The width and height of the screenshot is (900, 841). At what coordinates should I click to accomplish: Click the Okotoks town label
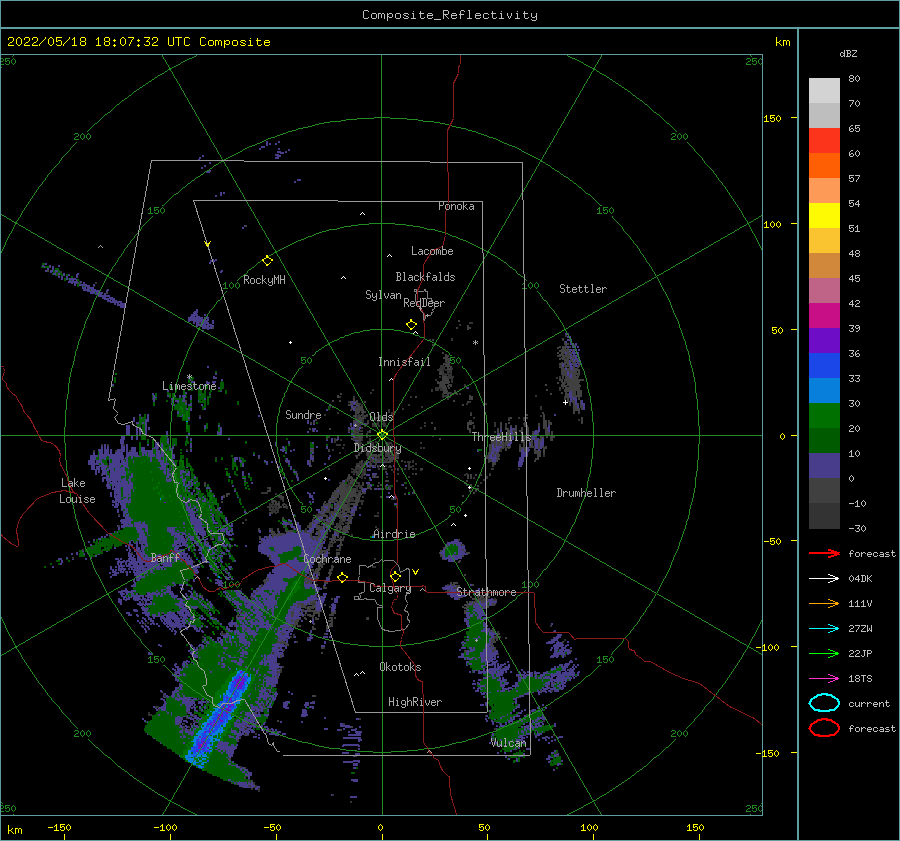click(400, 667)
